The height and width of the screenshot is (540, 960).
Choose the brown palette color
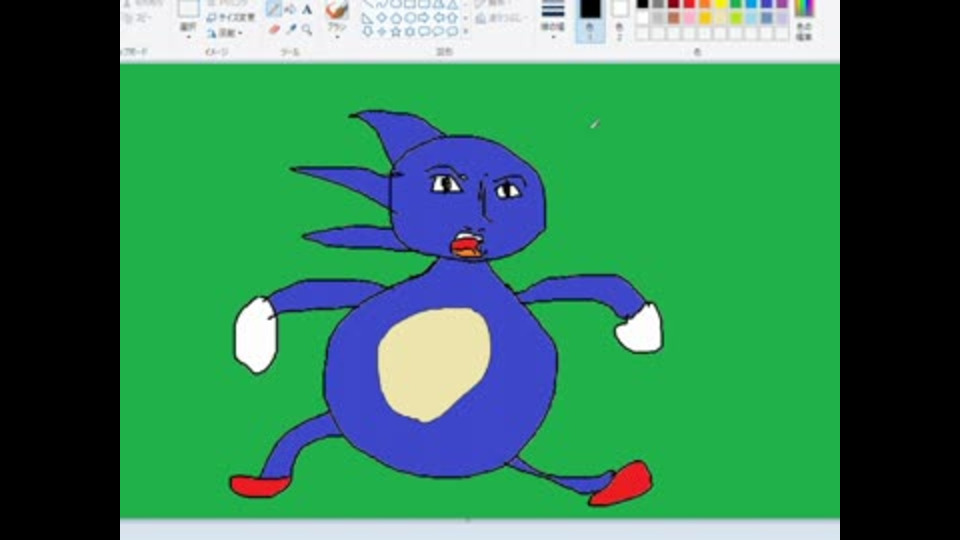coord(673,18)
